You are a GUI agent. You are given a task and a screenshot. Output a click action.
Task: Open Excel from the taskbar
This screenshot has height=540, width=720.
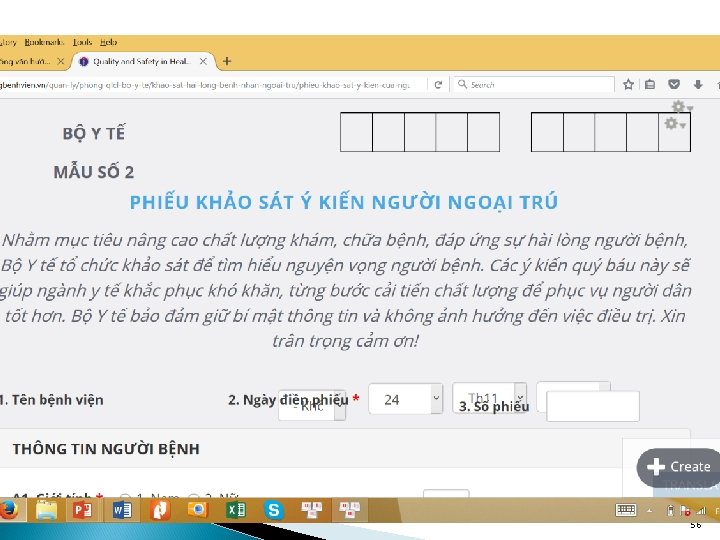coord(236,510)
